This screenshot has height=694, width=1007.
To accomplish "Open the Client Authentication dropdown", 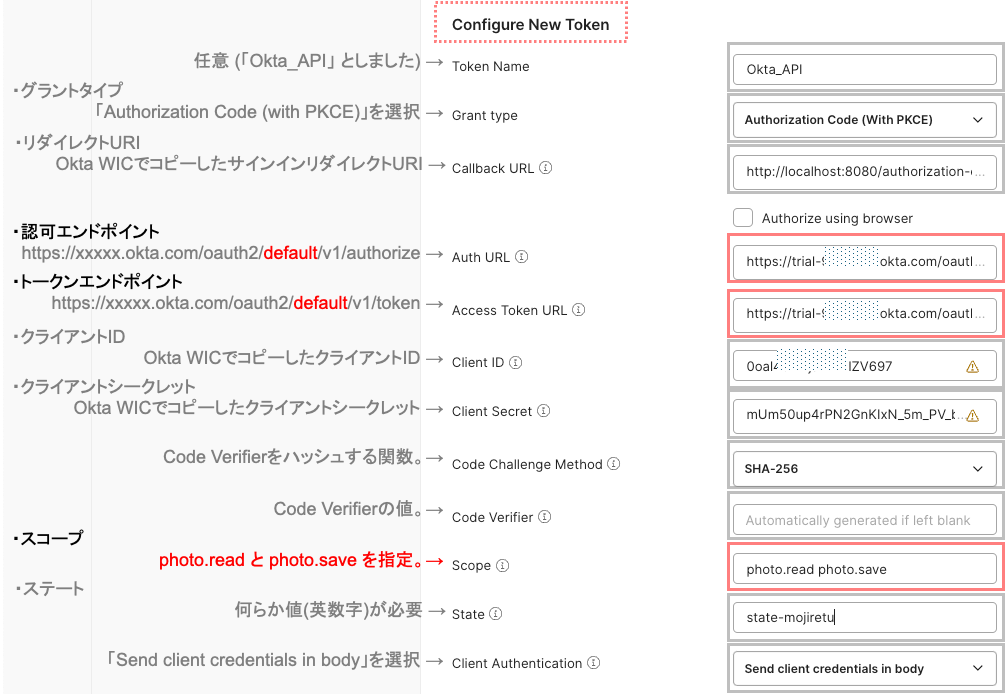I will coord(864,669).
